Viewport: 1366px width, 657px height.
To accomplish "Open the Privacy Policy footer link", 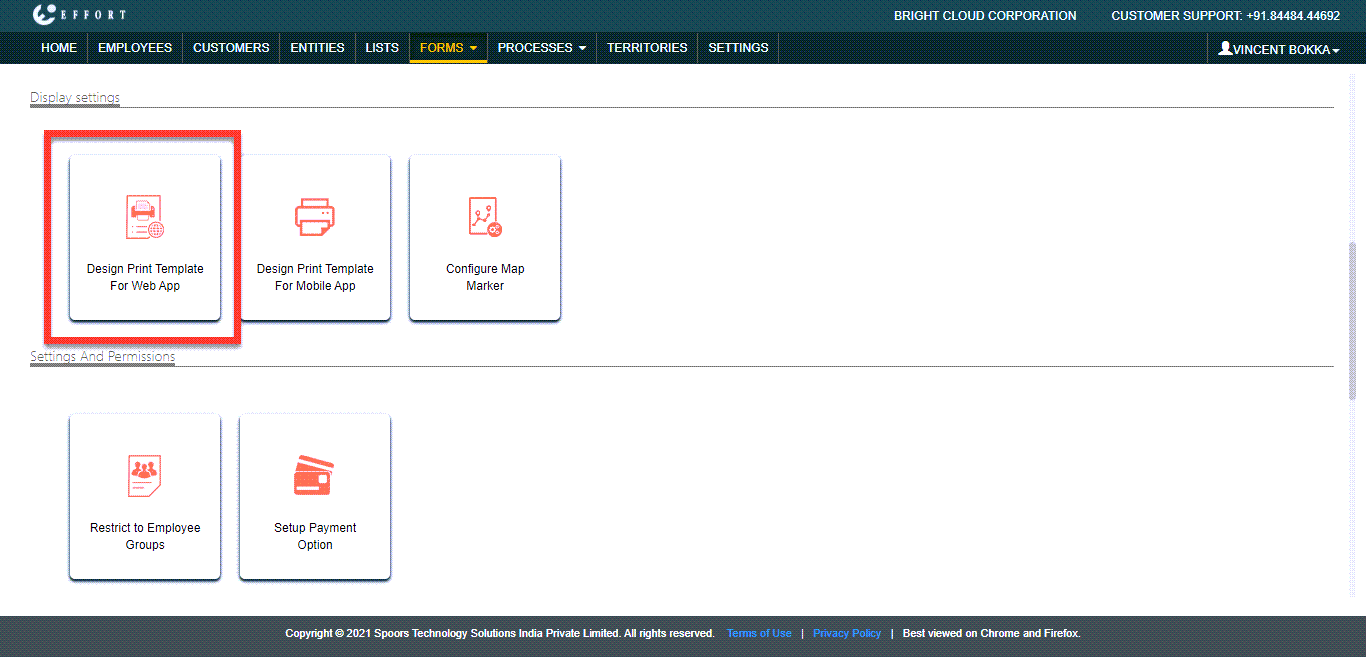I will pyautogui.click(x=847, y=633).
